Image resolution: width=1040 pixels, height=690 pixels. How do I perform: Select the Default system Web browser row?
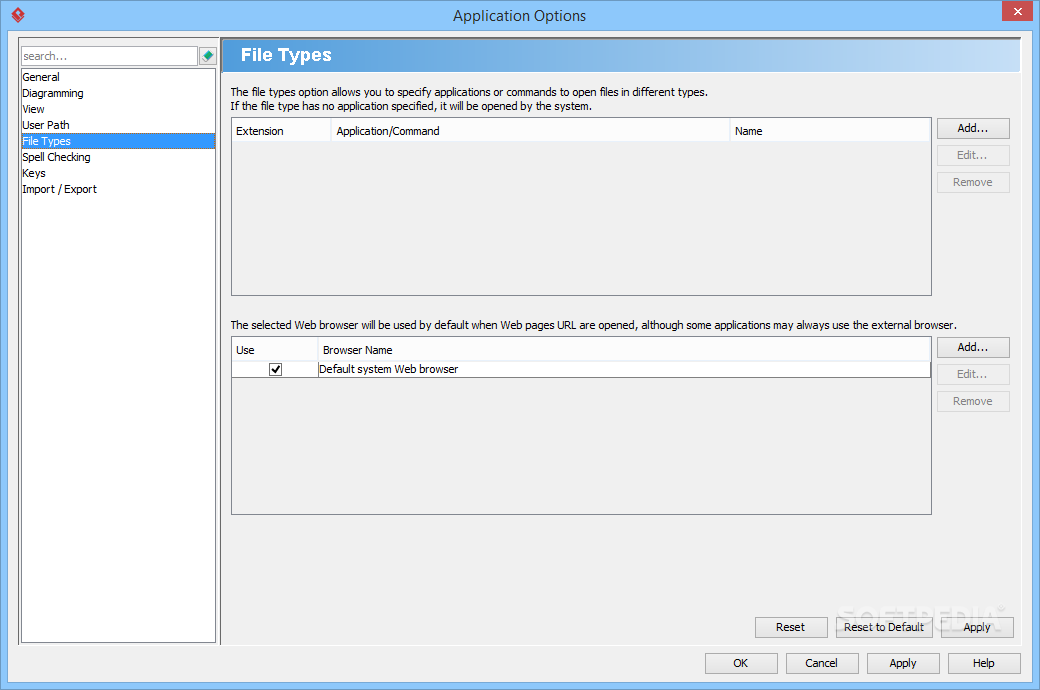(581, 370)
